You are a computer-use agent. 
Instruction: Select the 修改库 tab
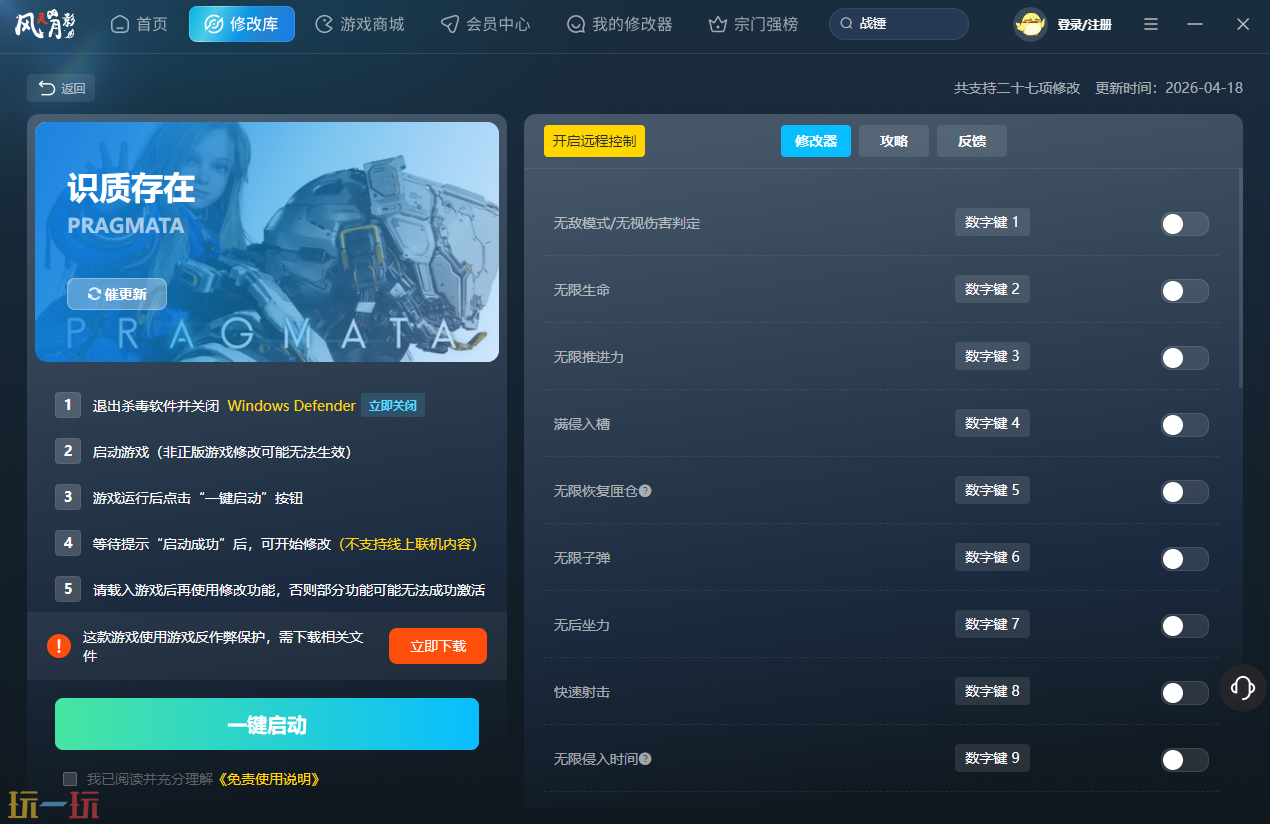[x=242, y=24]
